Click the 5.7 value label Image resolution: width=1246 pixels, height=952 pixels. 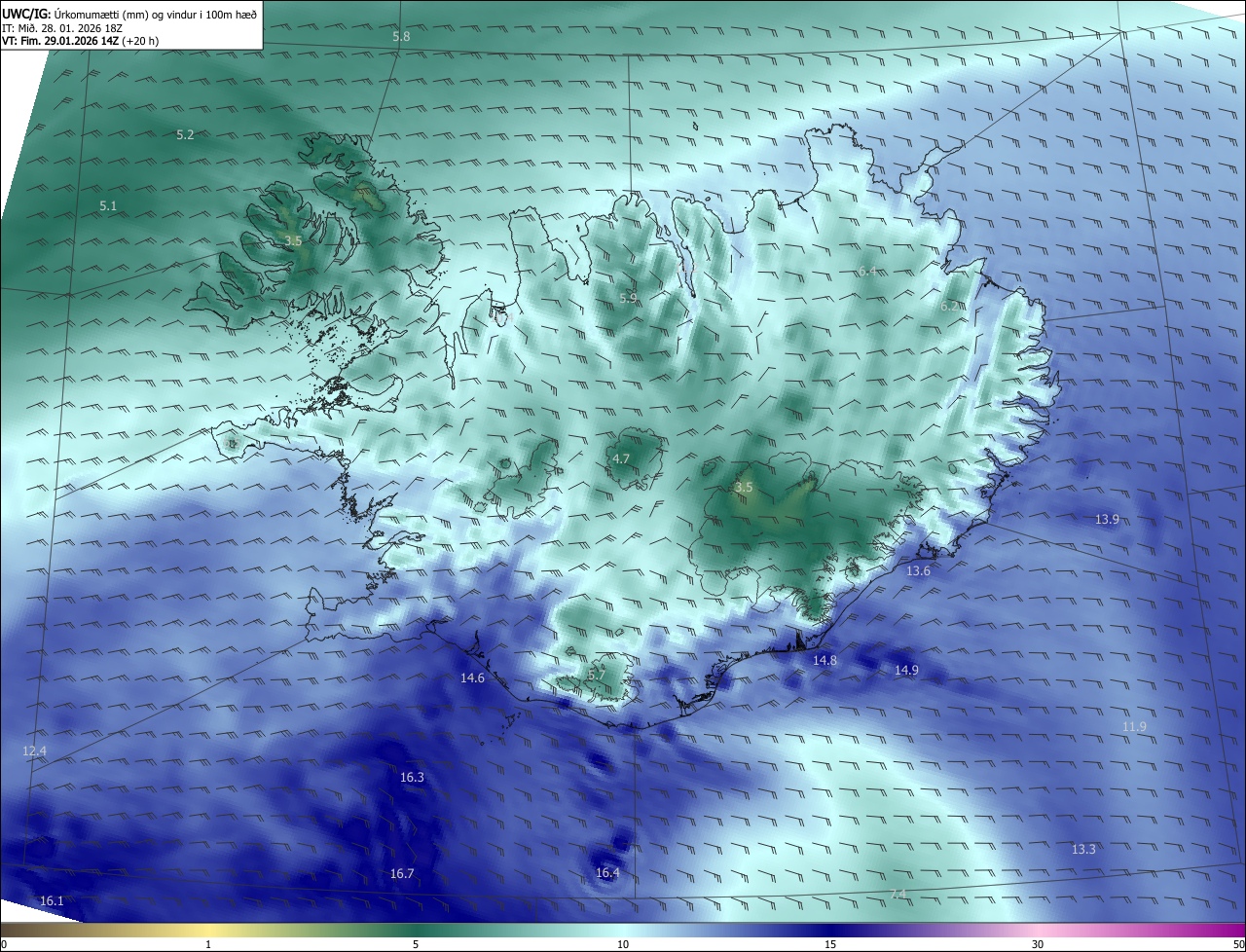pyautogui.click(x=597, y=674)
